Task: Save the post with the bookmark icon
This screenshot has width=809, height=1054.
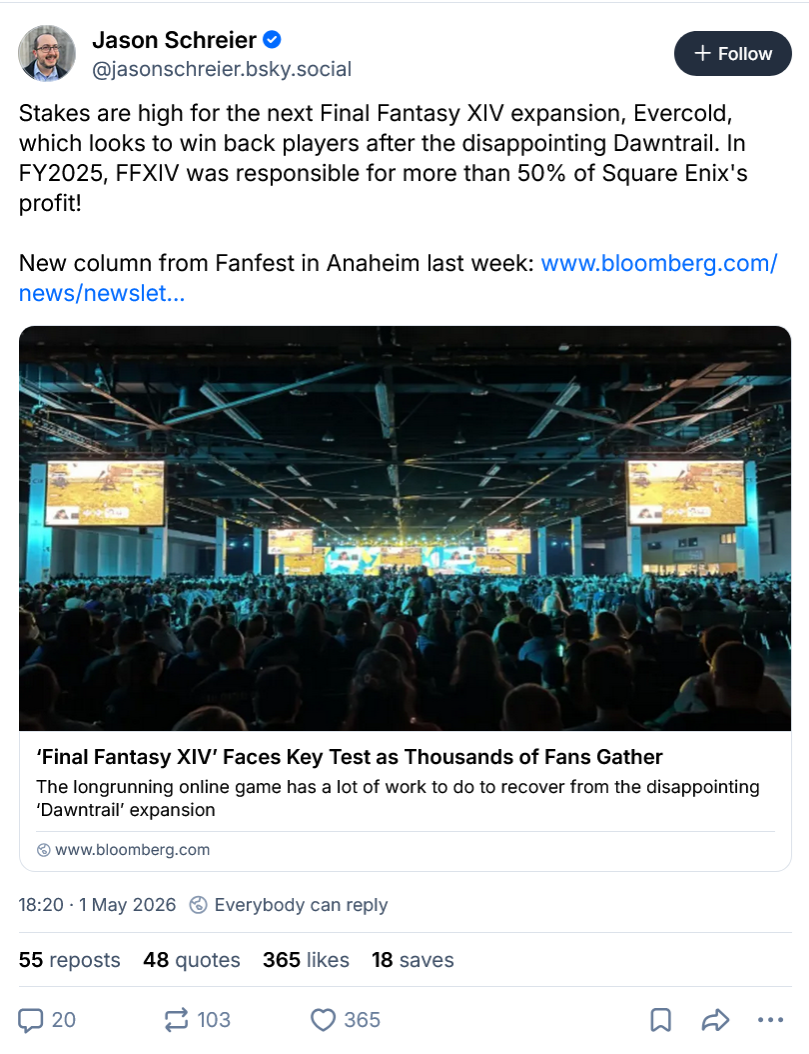Action: point(661,1020)
